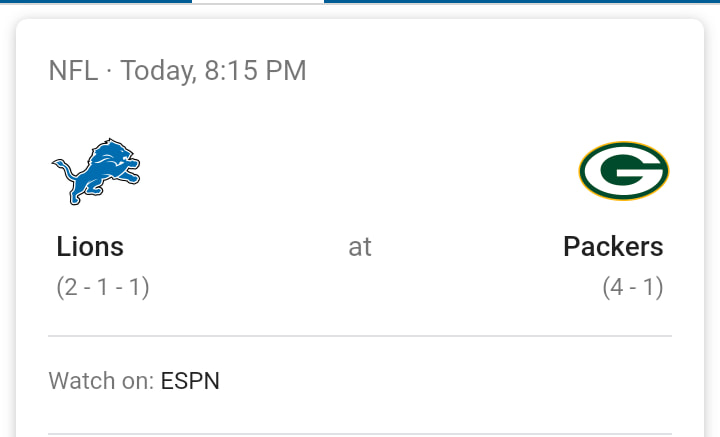Open the Lions team name

point(90,247)
